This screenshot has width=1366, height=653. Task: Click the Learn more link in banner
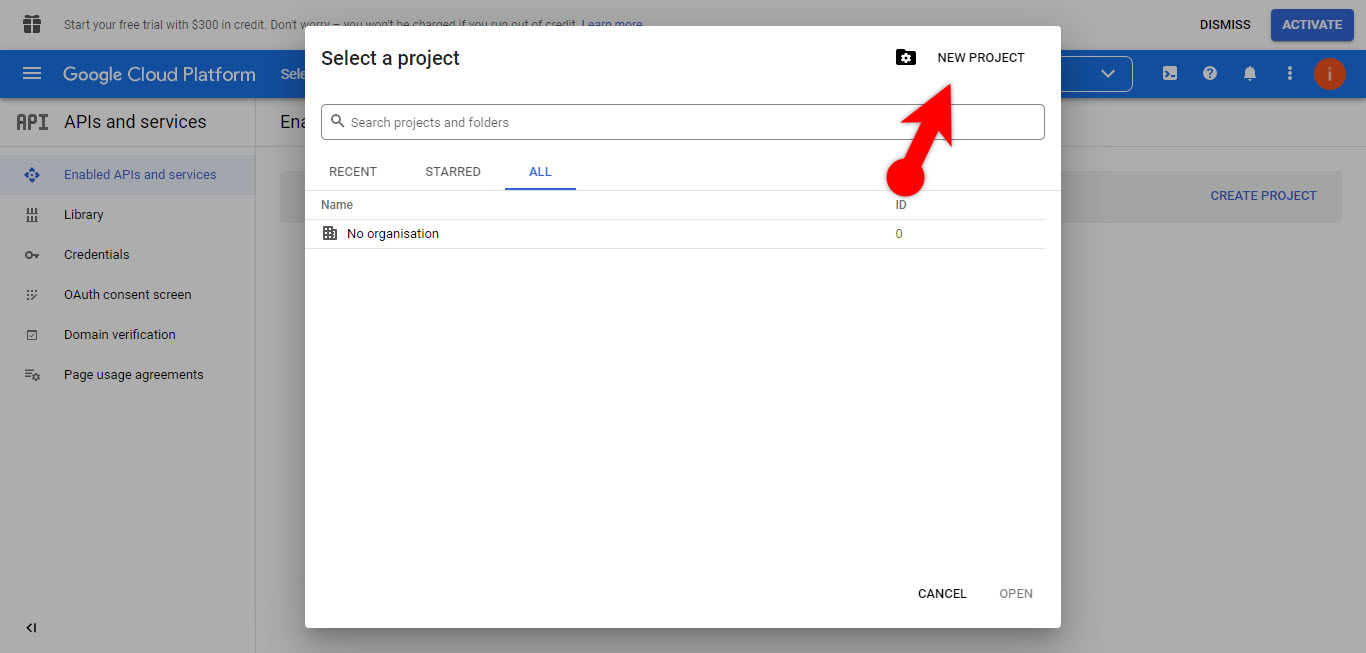(x=612, y=25)
